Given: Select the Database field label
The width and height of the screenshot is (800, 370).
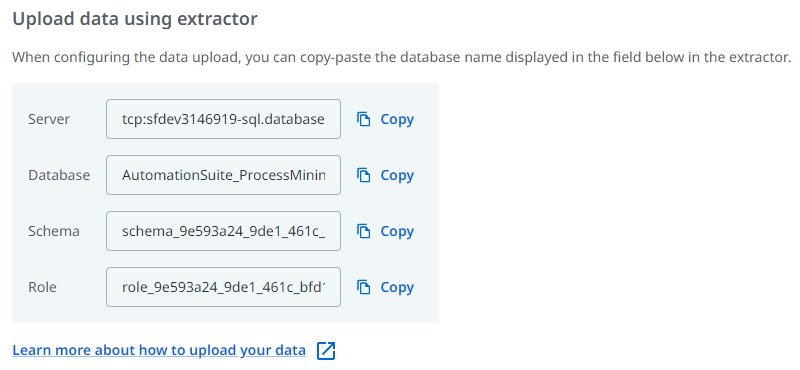Looking at the screenshot, I should pyautogui.click(x=59, y=175).
